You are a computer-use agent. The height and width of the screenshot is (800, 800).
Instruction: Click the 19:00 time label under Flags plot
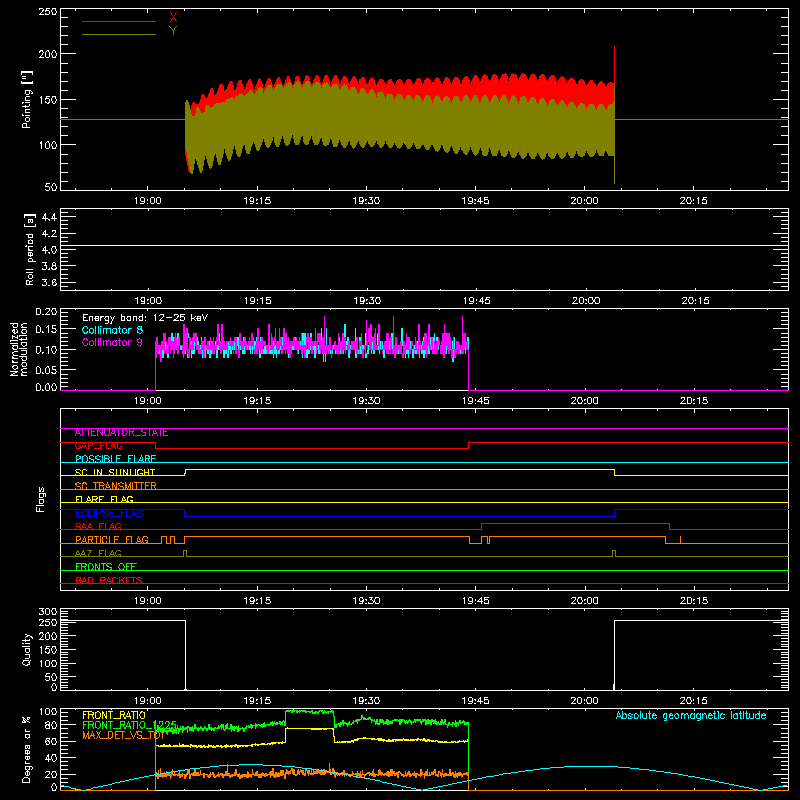click(147, 601)
